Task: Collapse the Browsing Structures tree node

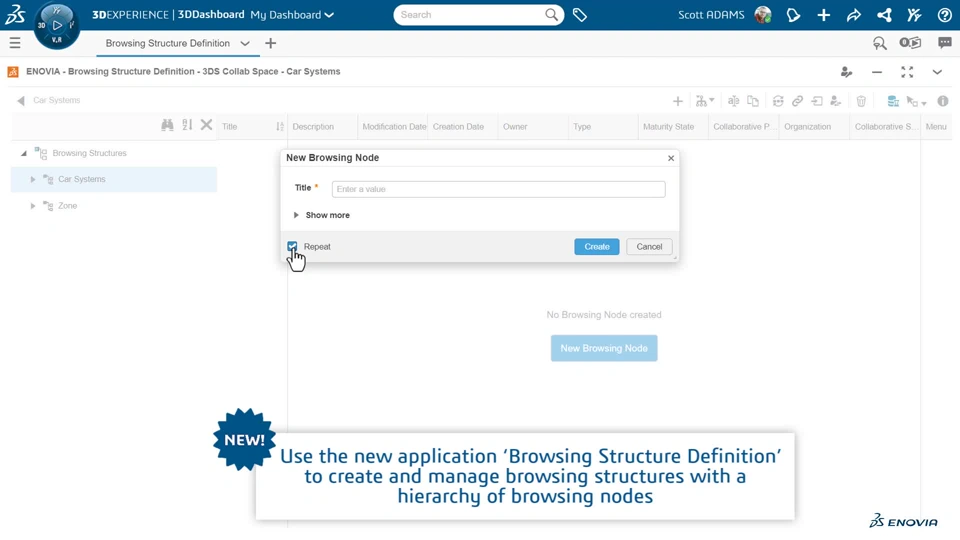Action: coord(24,153)
